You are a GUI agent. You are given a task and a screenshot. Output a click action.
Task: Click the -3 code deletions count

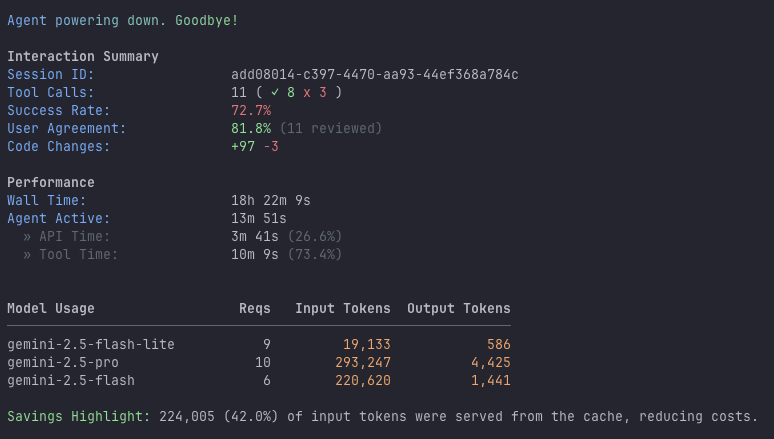pyautogui.click(x=271, y=147)
